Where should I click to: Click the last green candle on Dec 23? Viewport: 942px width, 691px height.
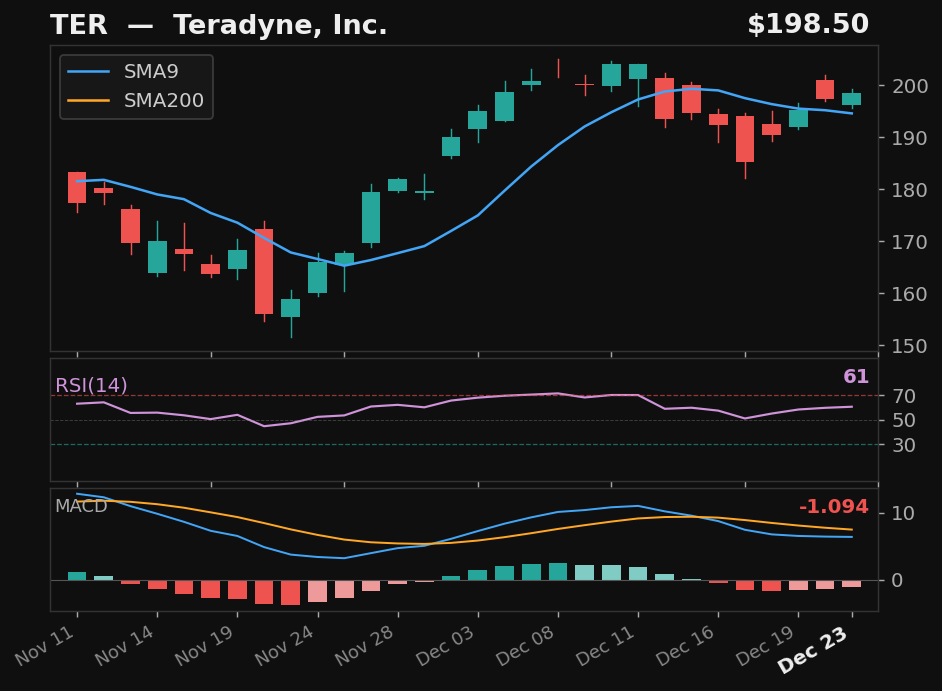(851, 99)
